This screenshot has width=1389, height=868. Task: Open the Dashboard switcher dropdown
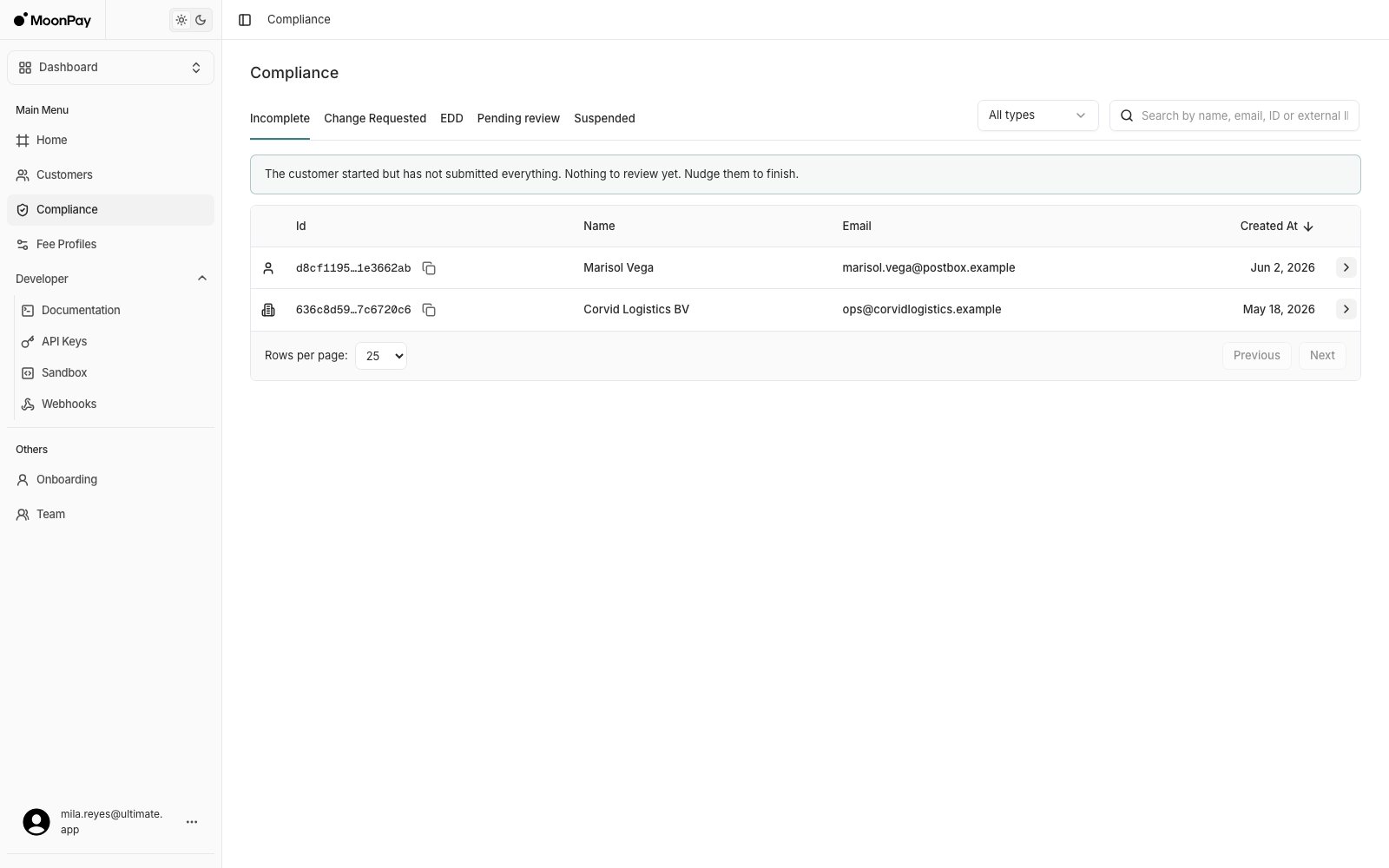coord(110,68)
